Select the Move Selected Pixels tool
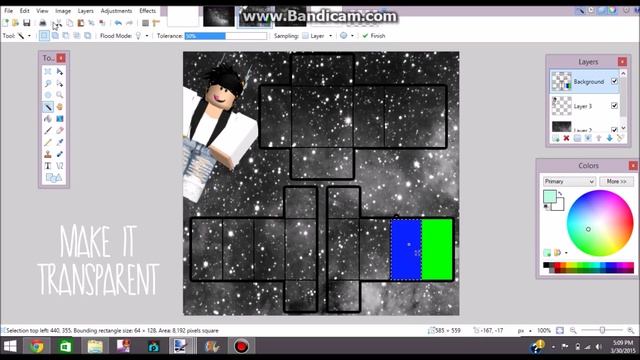Screen dimensions: 640x360 [x=60, y=72]
